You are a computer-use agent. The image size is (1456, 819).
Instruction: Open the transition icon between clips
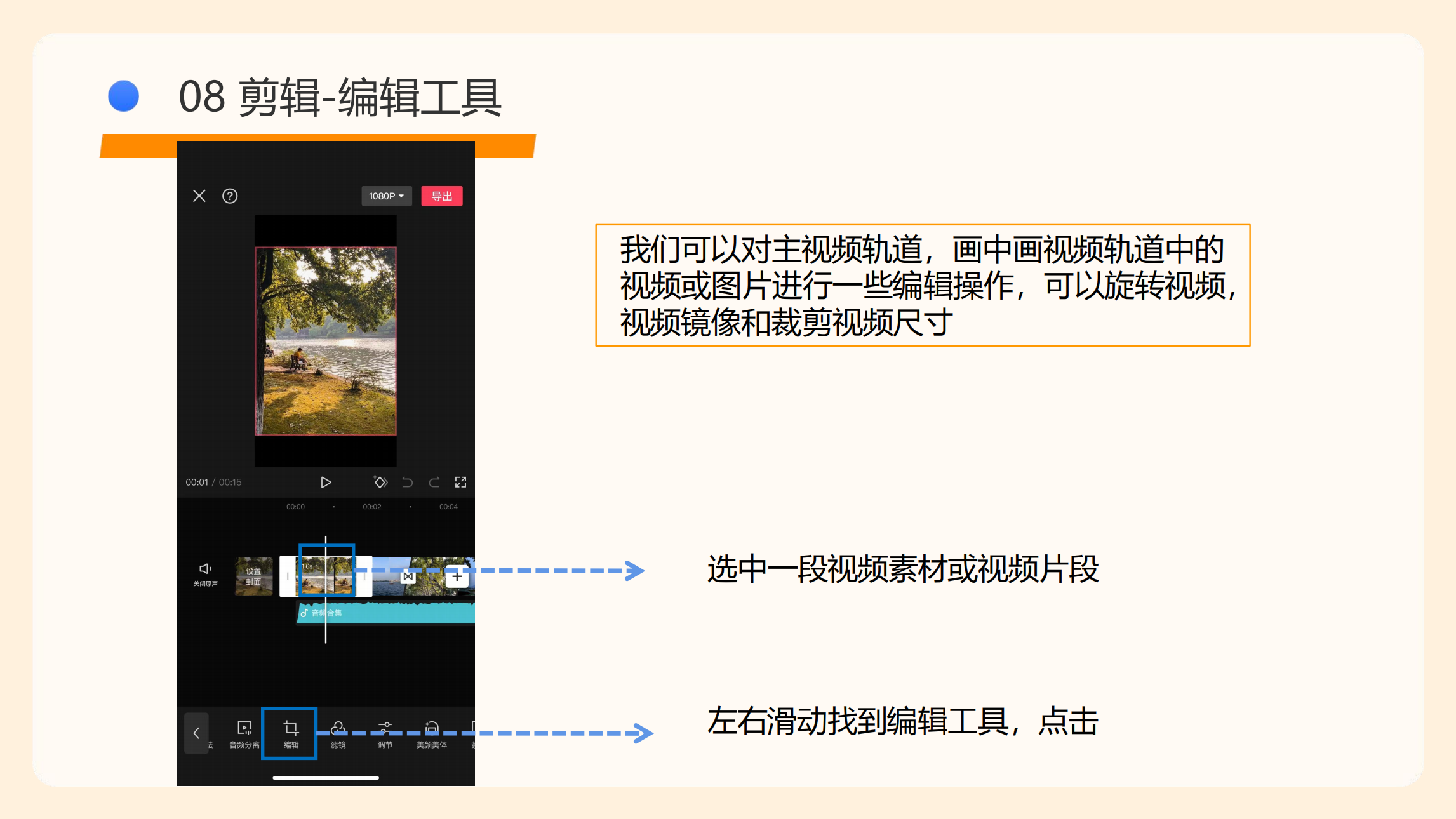(408, 576)
